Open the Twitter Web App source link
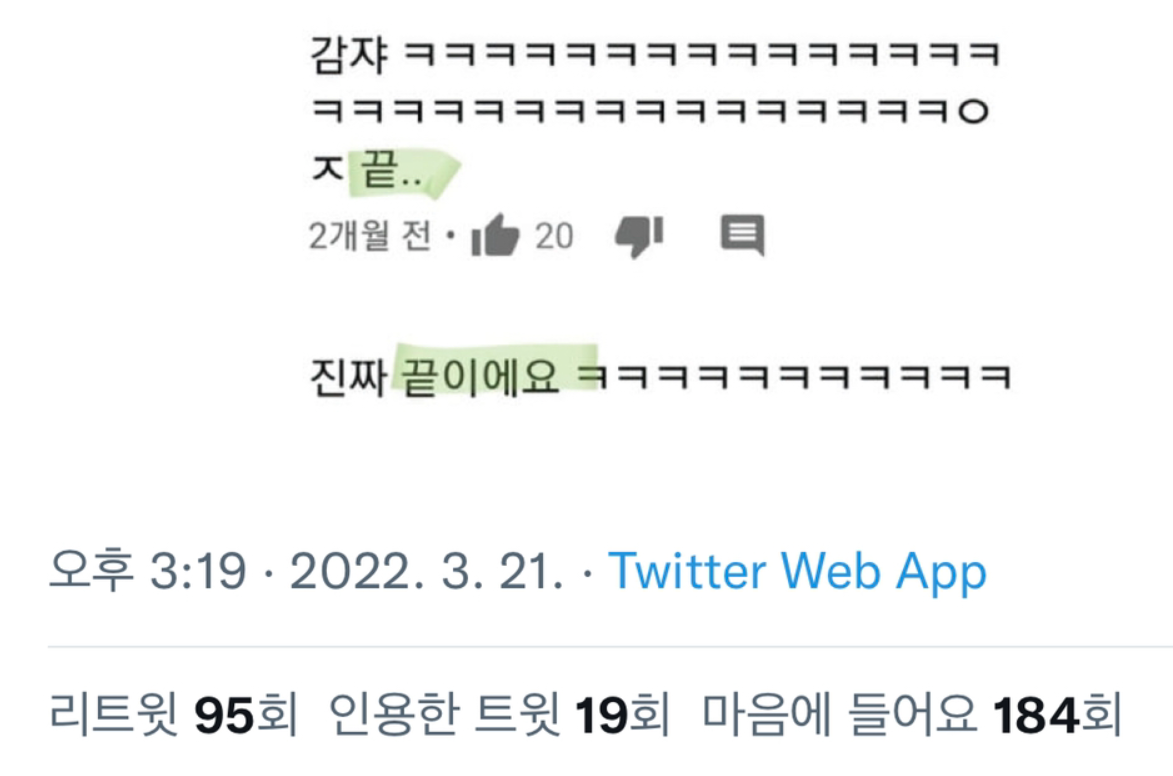Screen dimensions: 1173x776 click(x=797, y=572)
